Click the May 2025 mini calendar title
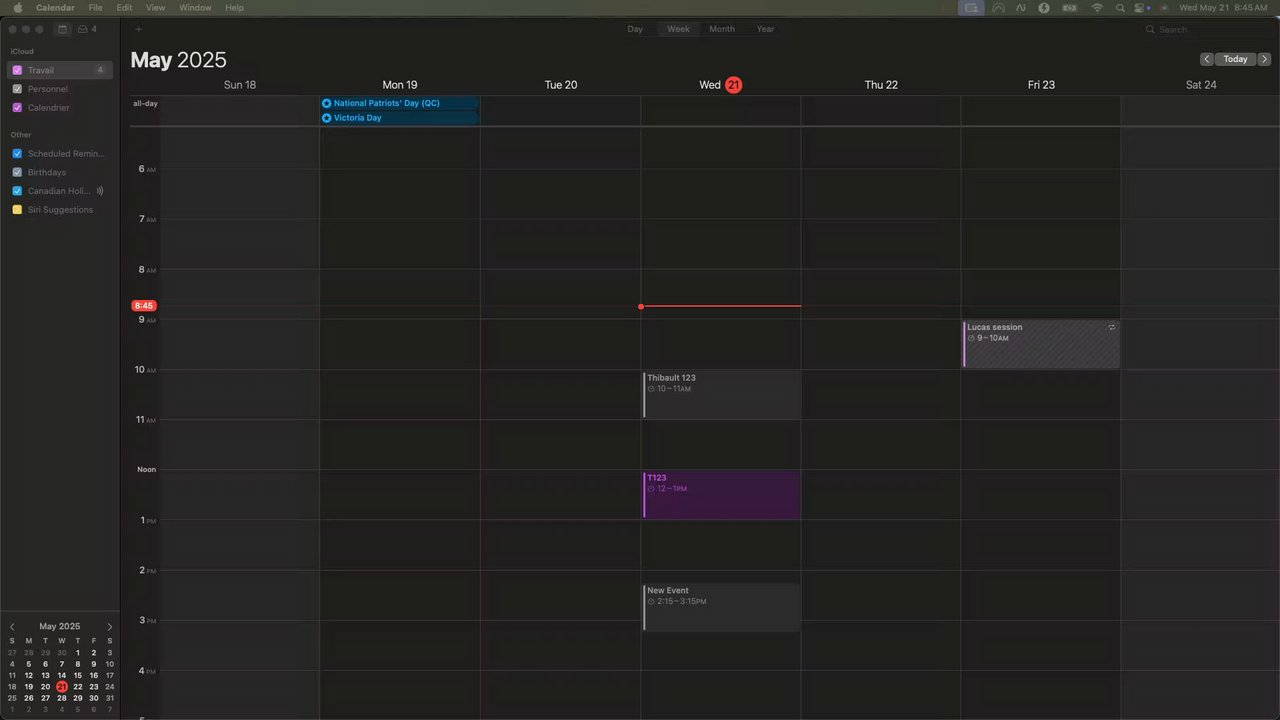The height and width of the screenshot is (720, 1280). point(60,627)
